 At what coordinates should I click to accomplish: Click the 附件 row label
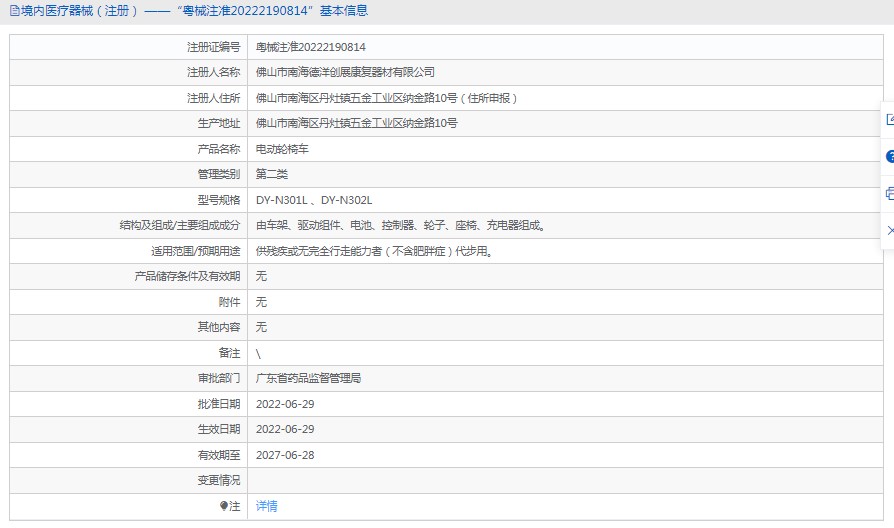pyautogui.click(x=230, y=302)
